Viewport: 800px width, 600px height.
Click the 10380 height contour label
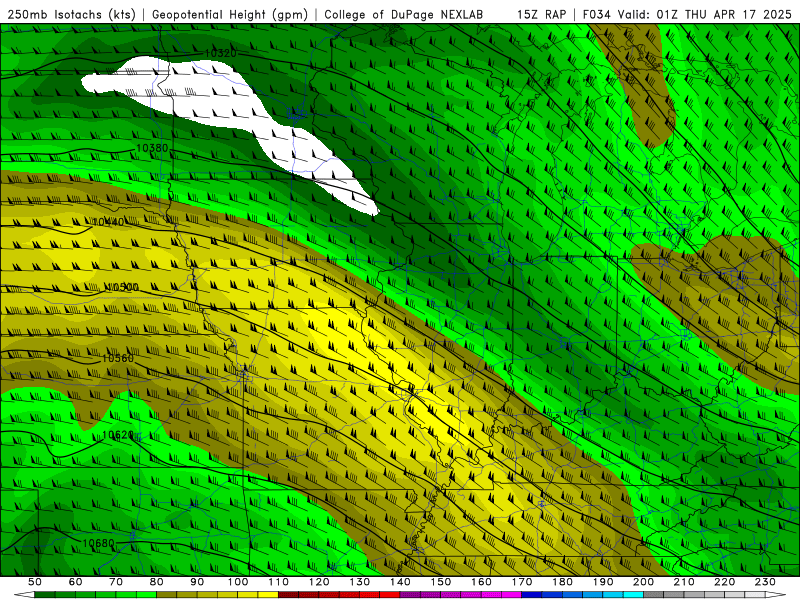pos(152,148)
